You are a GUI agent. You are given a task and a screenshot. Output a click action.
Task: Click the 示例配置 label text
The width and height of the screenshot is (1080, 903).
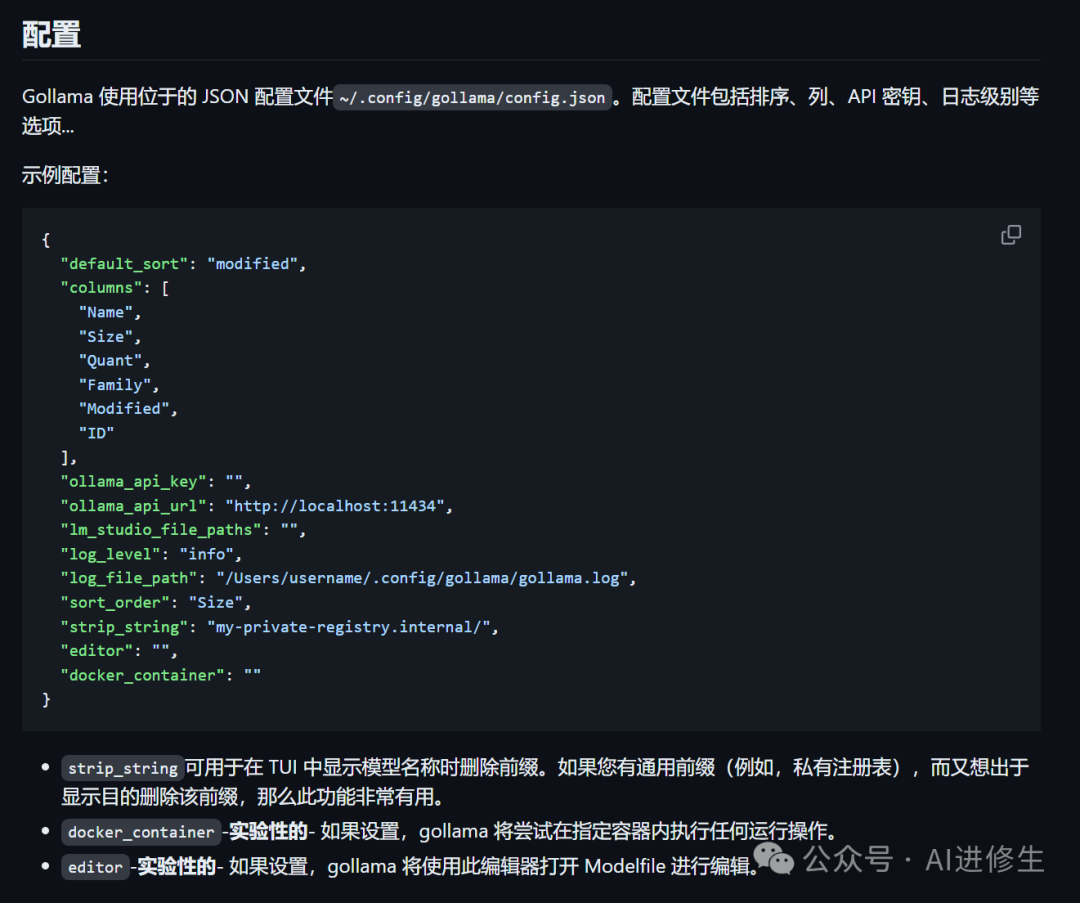coord(65,175)
